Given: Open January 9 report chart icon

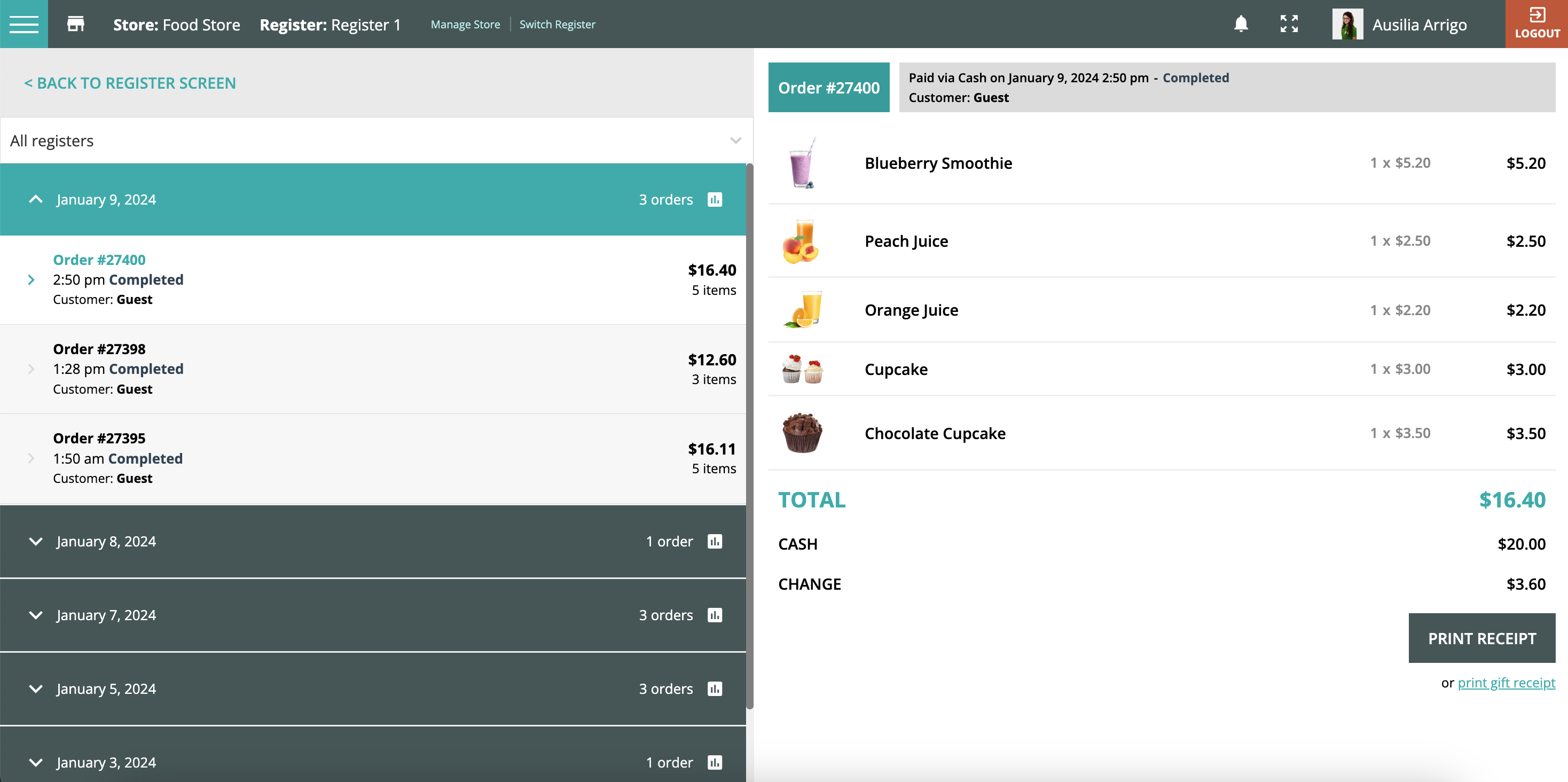Looking at the screenshot, I should tap(715, 200).
